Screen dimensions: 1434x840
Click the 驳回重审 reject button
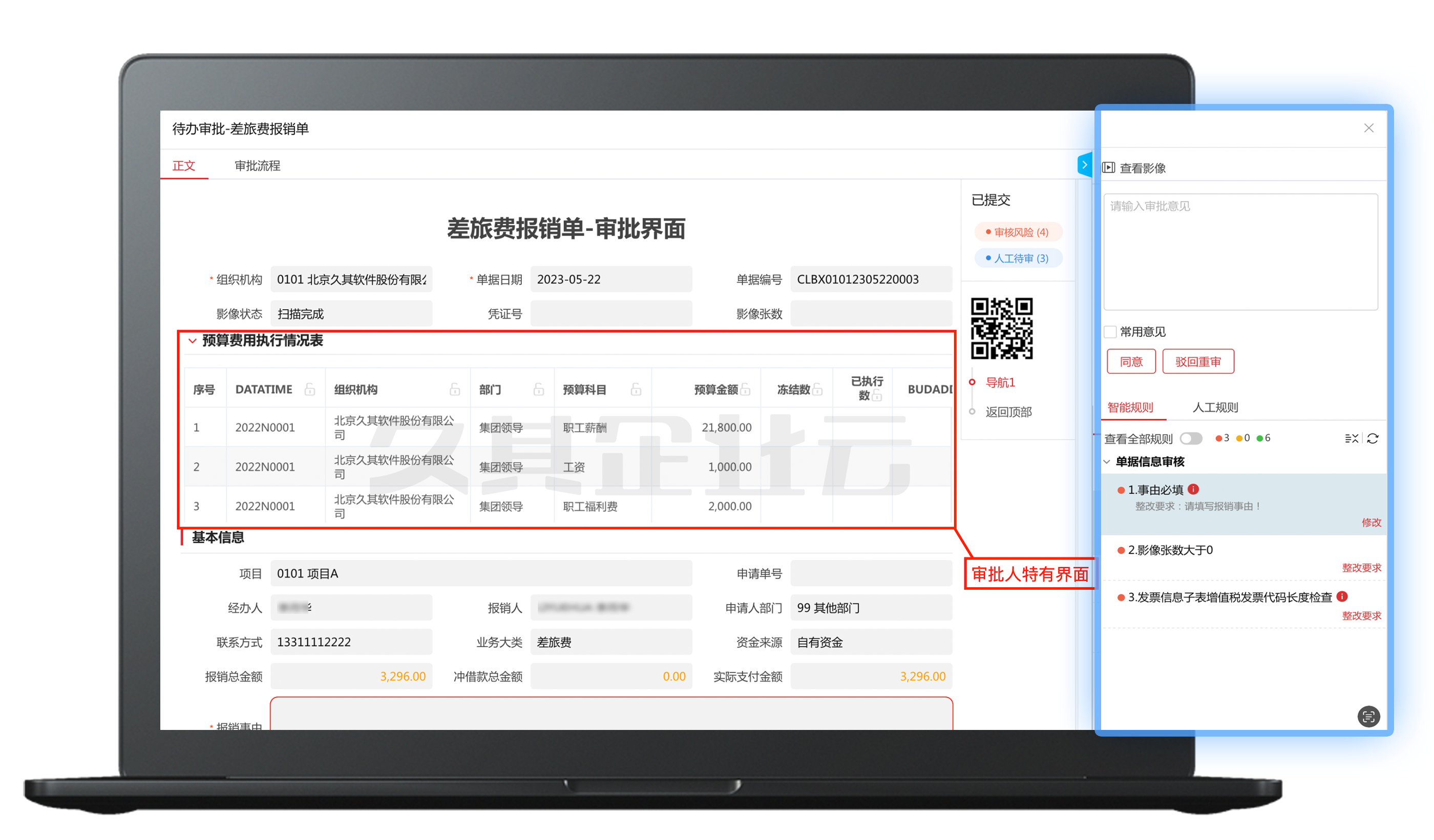(x=1197, y=362)
